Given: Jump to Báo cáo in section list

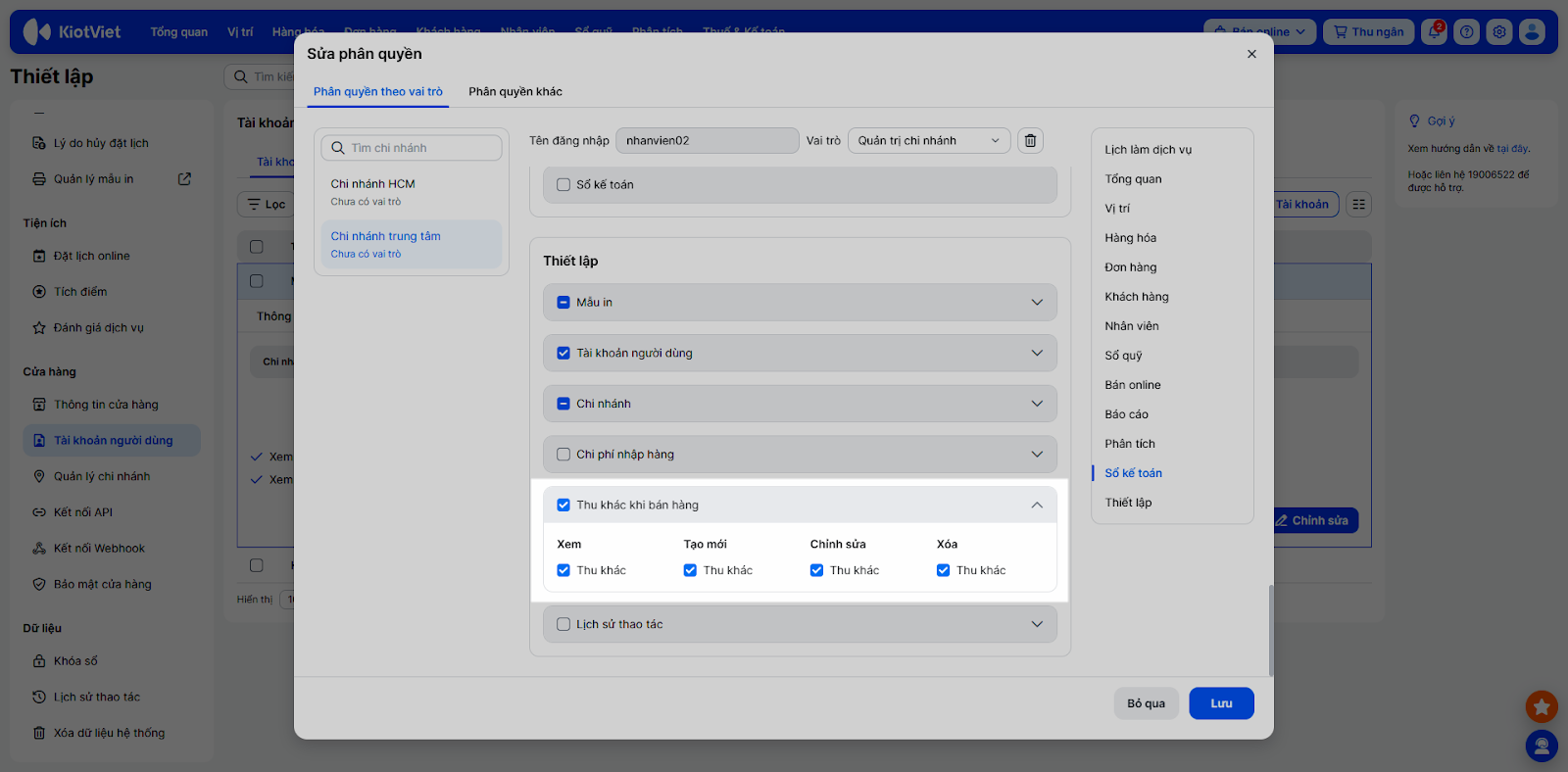Looking at the screenshot, I should (1126, 414).
